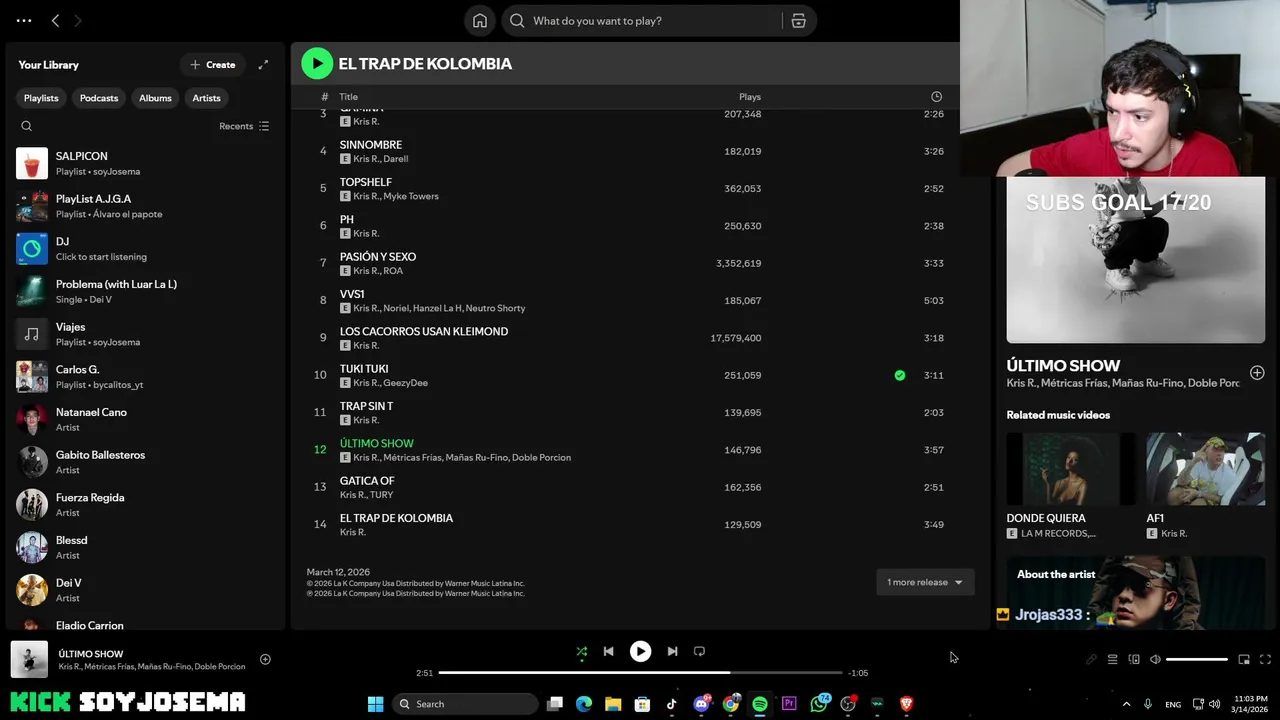Open the miniplayer icon
This screenshot has height=720, width=1280.
(1244, 660)
